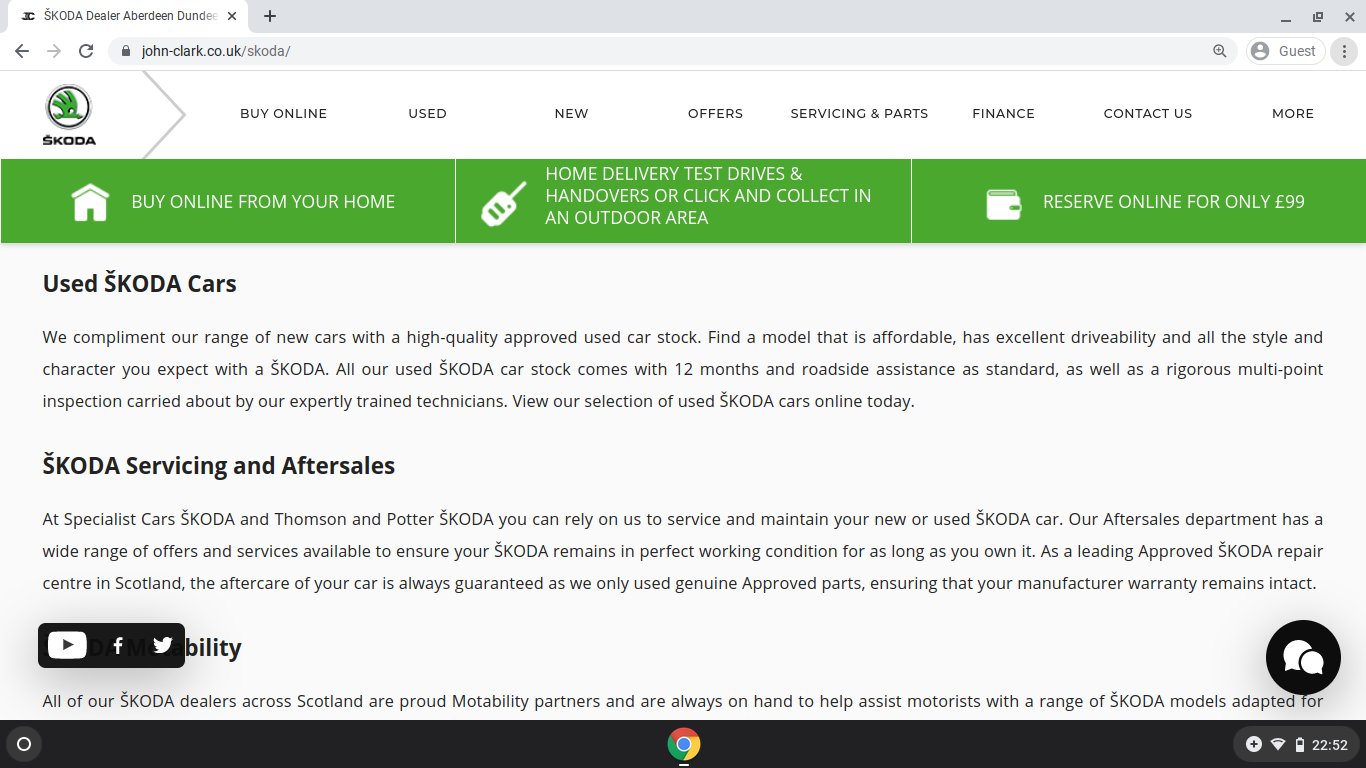Click the car key icon in banner
The image size is (1366, 768).
pos(504,203)
